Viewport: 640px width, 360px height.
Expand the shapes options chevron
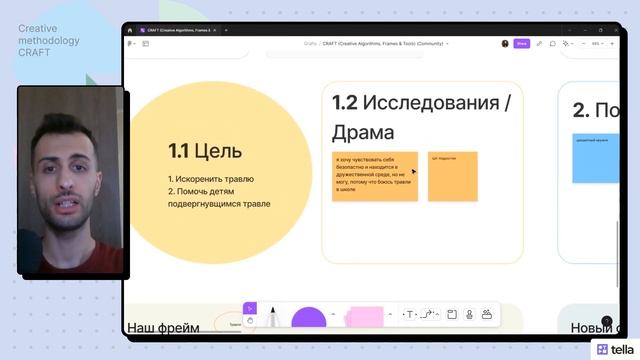click(x=333, y=314)
